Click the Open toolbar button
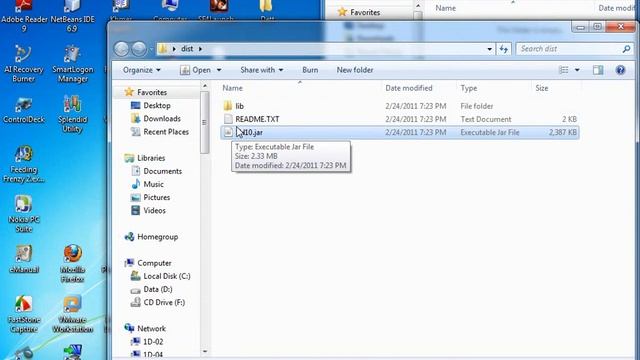Screen dimensions: 640x360 tap(196, 70)
